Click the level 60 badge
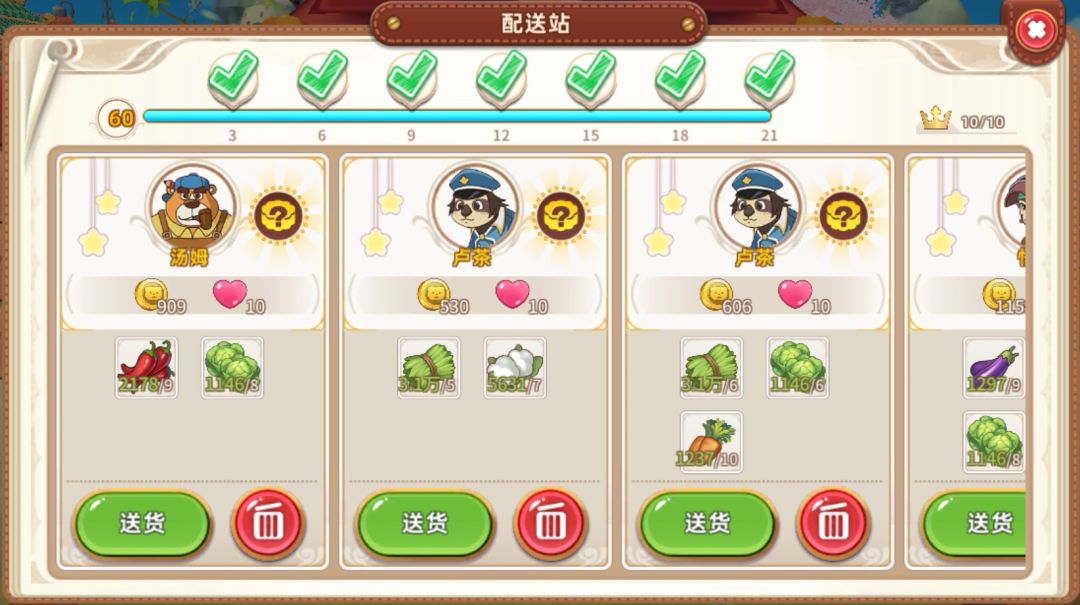Screen dimensions: 1080x605 pos(117,119)
